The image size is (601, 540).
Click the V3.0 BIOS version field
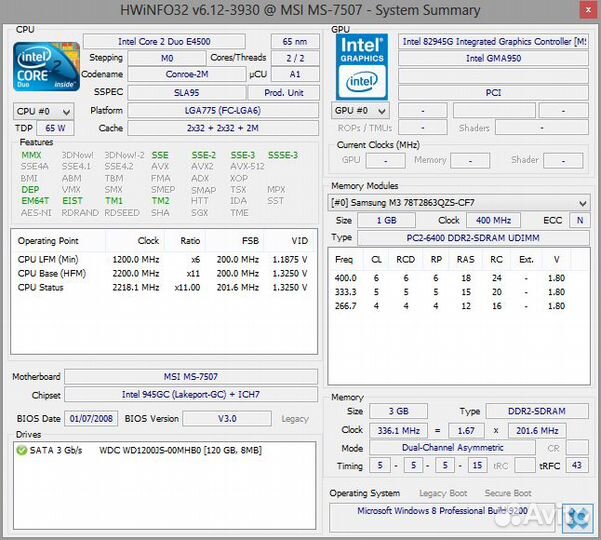point(227,419)
